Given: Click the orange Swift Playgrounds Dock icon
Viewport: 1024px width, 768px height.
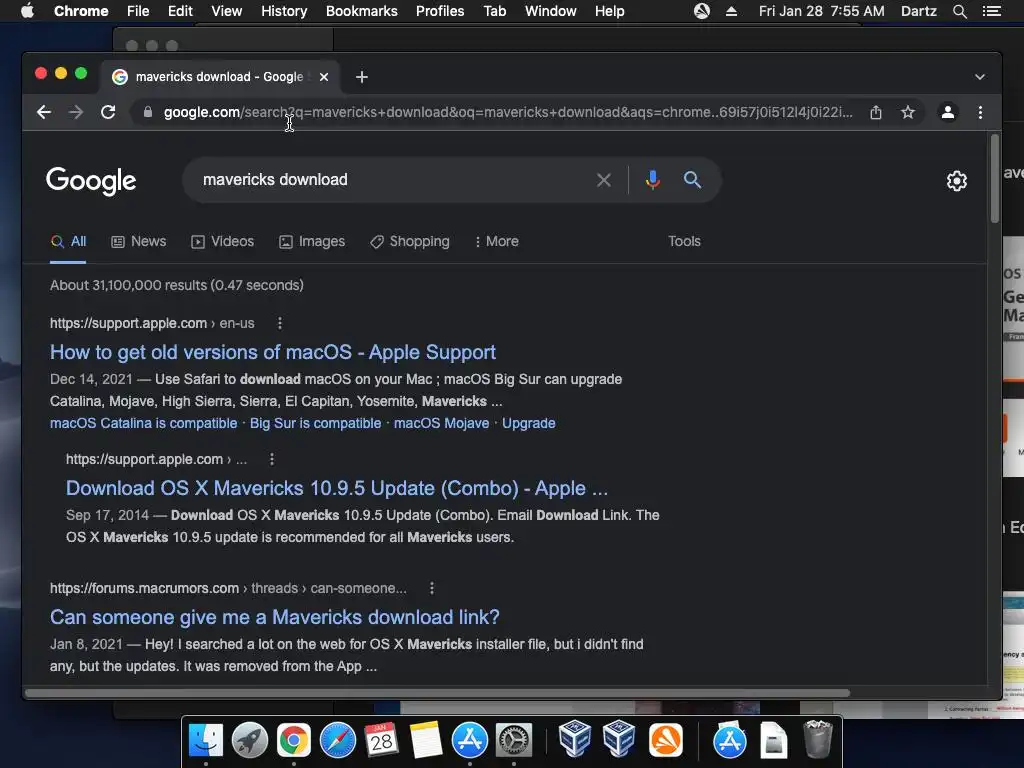Looking at the screenshot, I should pyautogui.click(x=665, y=741).
